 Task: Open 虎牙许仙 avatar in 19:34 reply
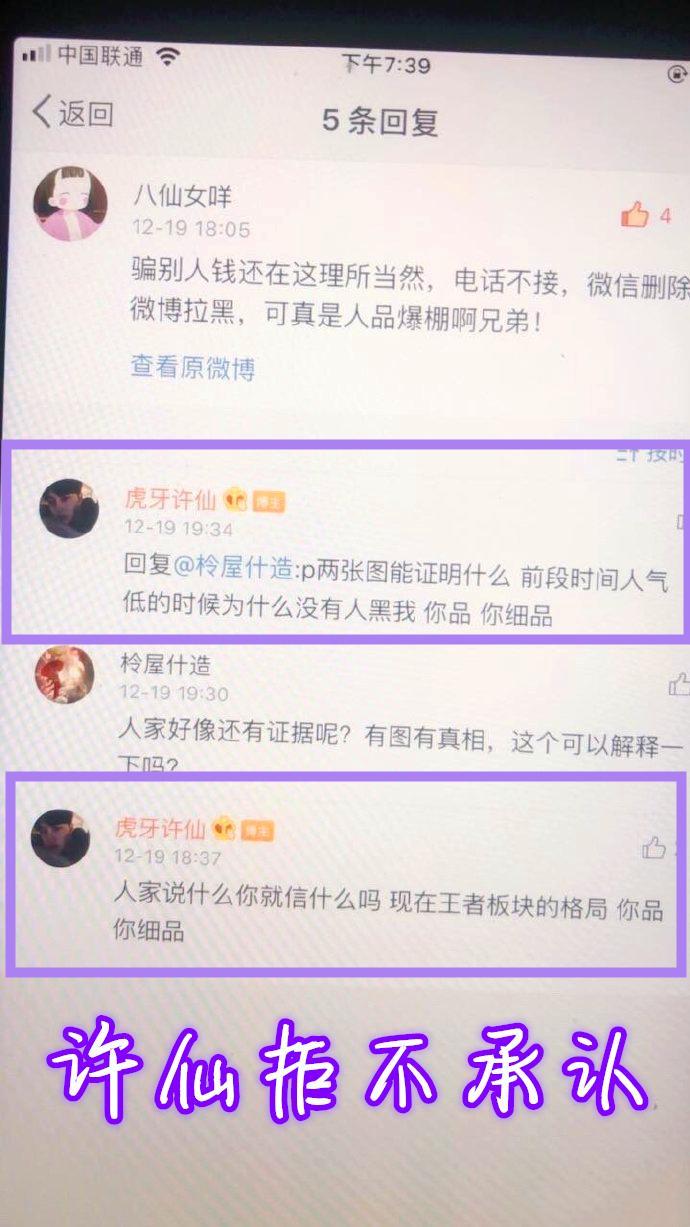click(x=69, y=508)
